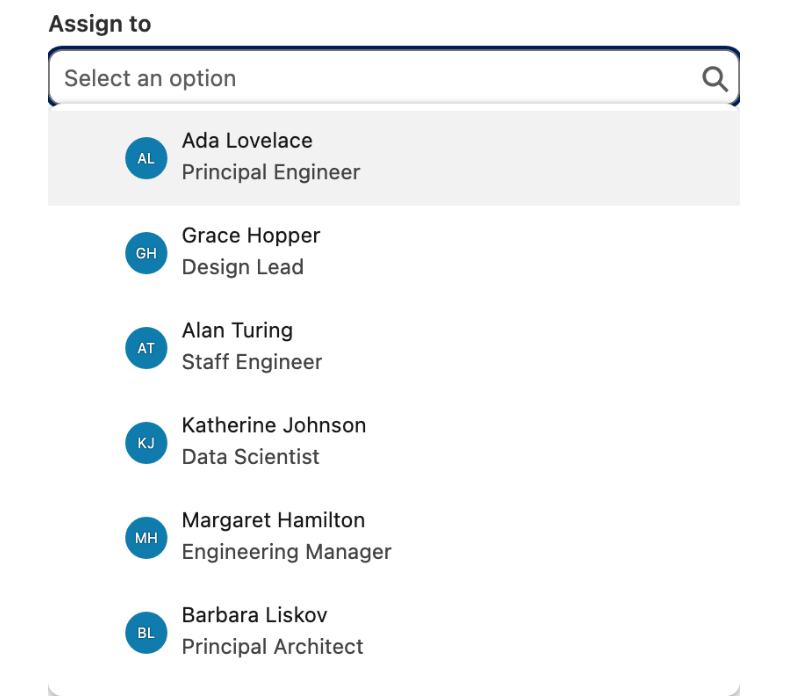The image size is (788, 696).
Task: Click 'Data Scientist' subtitle text
Action: pos(250,457)
